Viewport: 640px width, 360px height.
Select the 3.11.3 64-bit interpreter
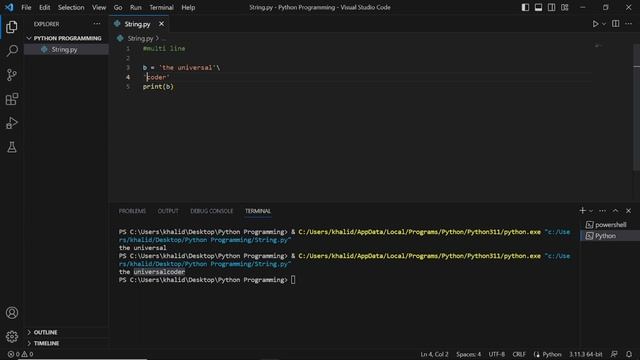point(586,354)
